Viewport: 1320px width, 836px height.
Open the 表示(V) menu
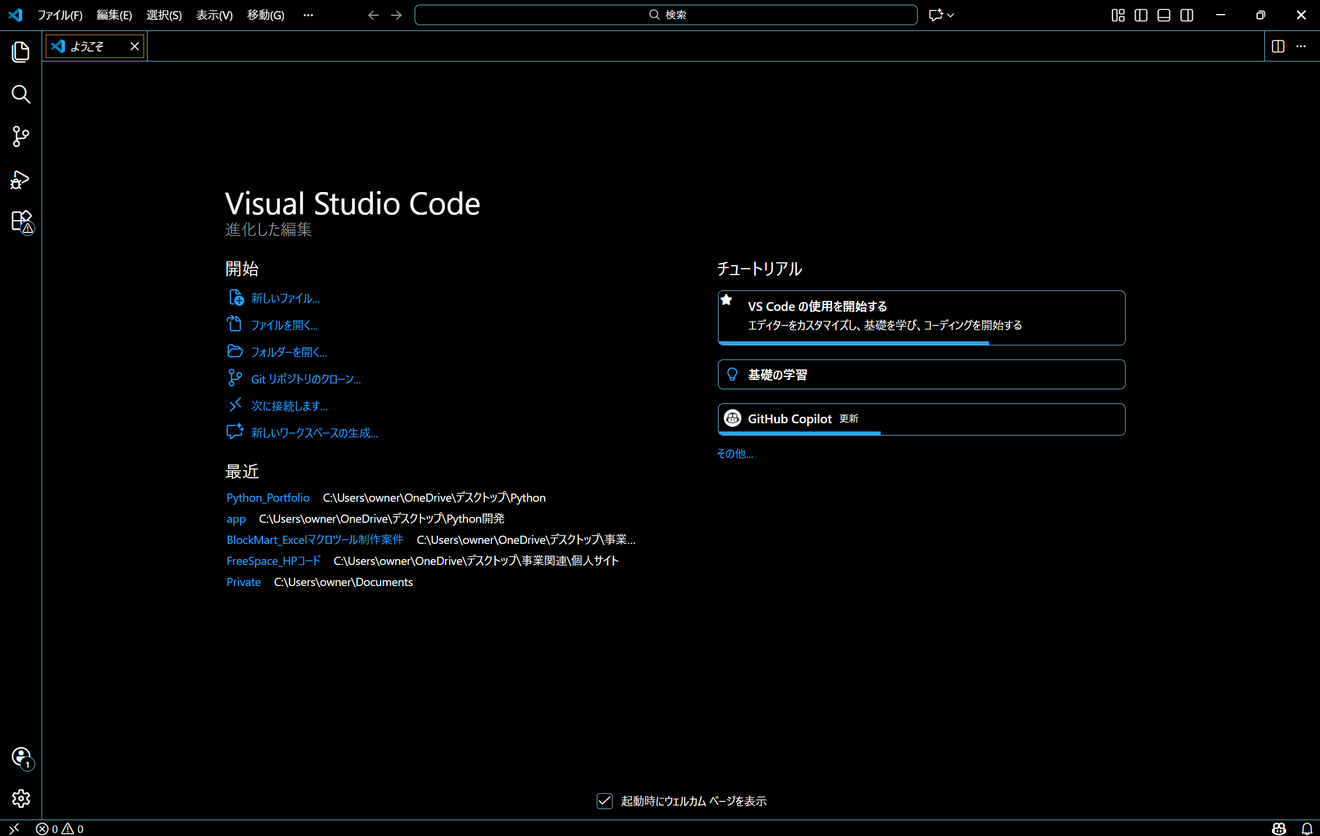click(214, 15)
